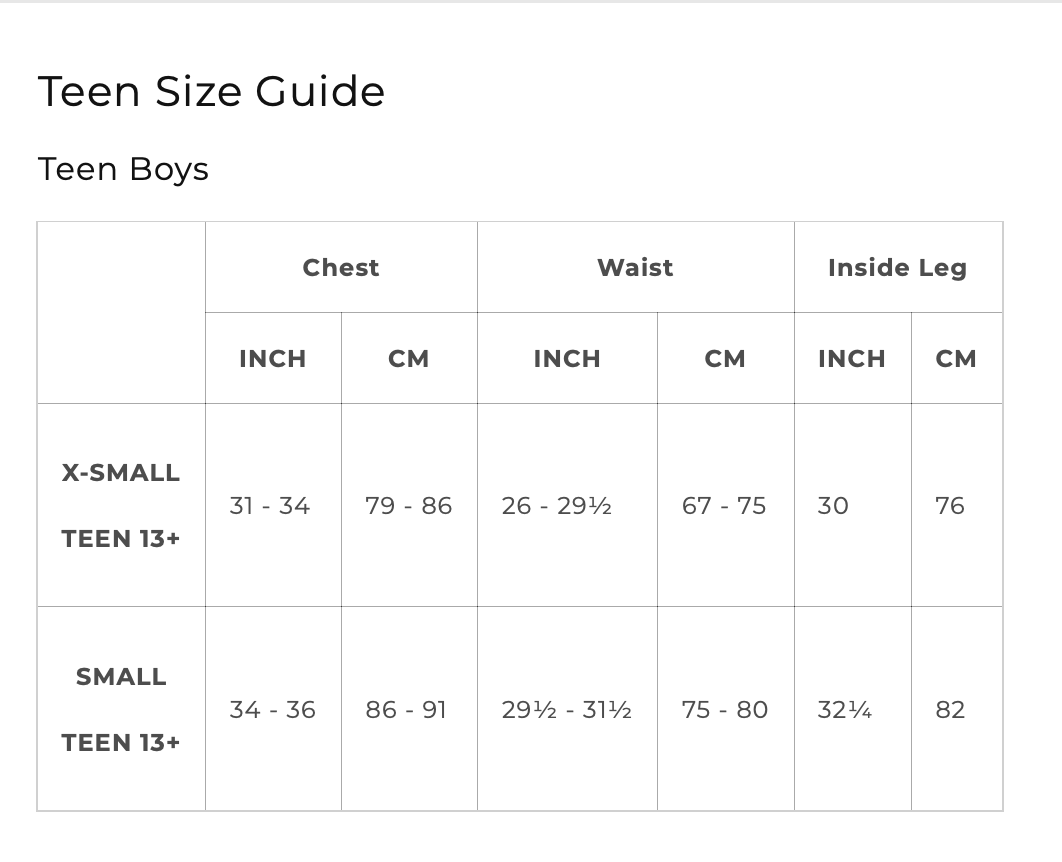Click the 75 - 80 waist cm cell
The width and height of the screenshot is (1062, 862).
(725, 710)
